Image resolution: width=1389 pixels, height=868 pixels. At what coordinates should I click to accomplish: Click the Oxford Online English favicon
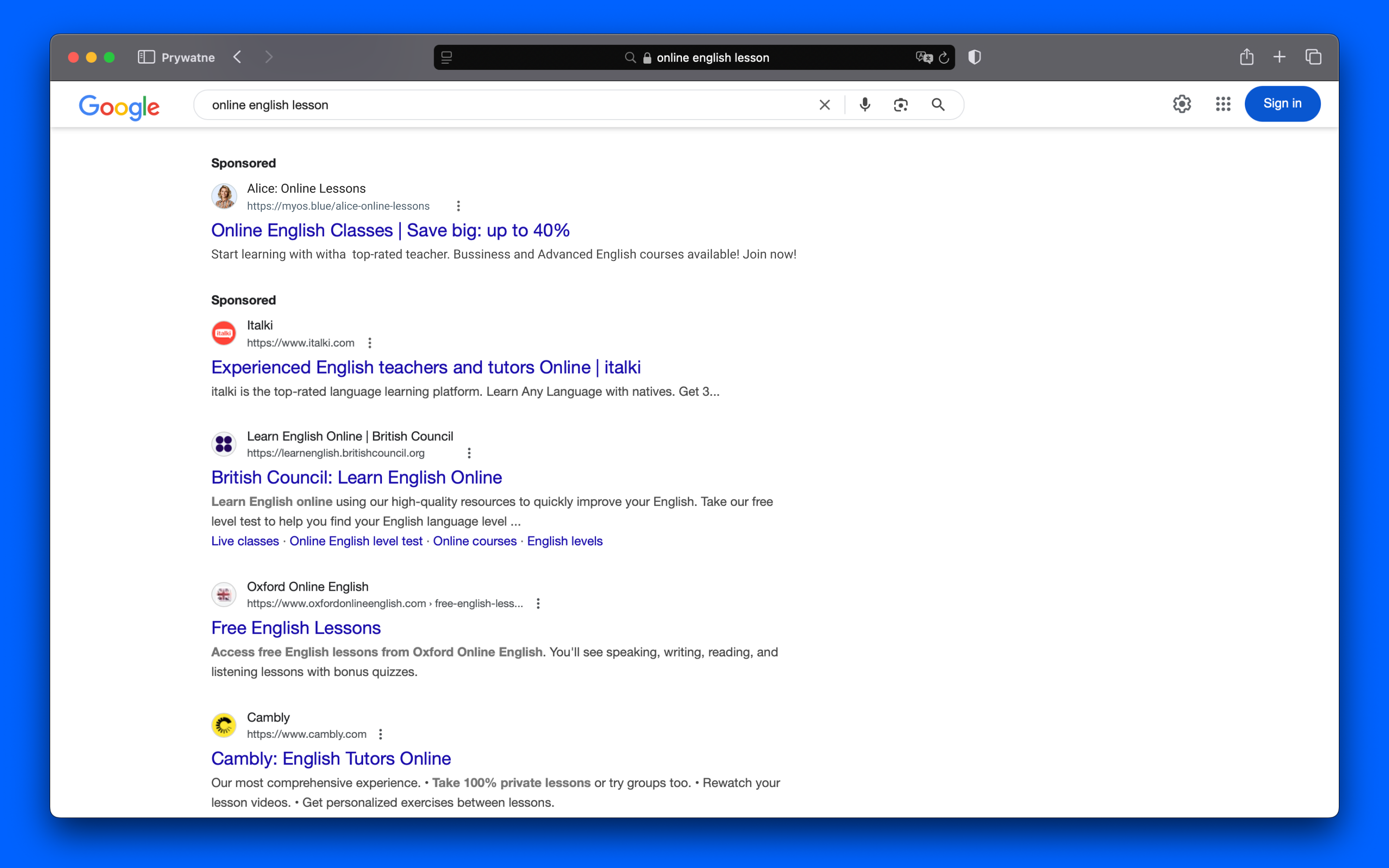click(x=224, y=594)
